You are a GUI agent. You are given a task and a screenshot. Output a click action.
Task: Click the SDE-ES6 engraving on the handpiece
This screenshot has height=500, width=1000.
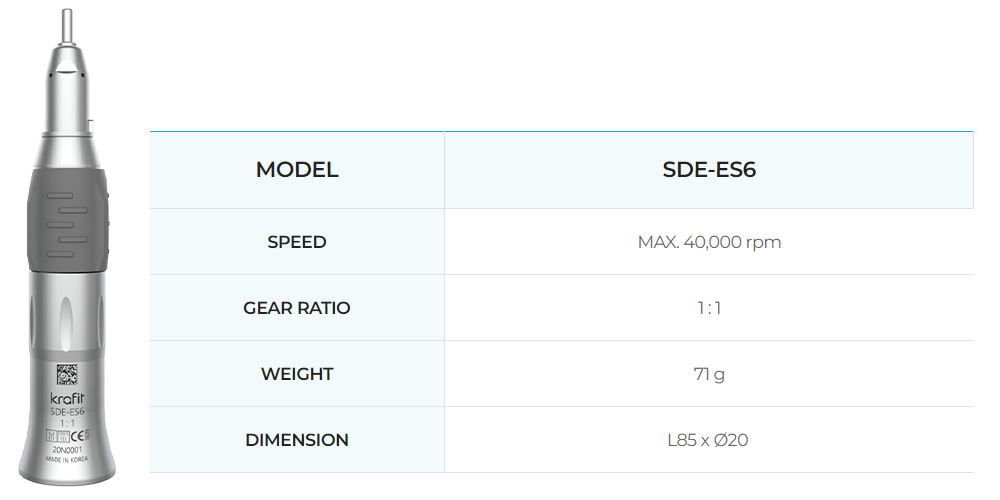point(67,412)
